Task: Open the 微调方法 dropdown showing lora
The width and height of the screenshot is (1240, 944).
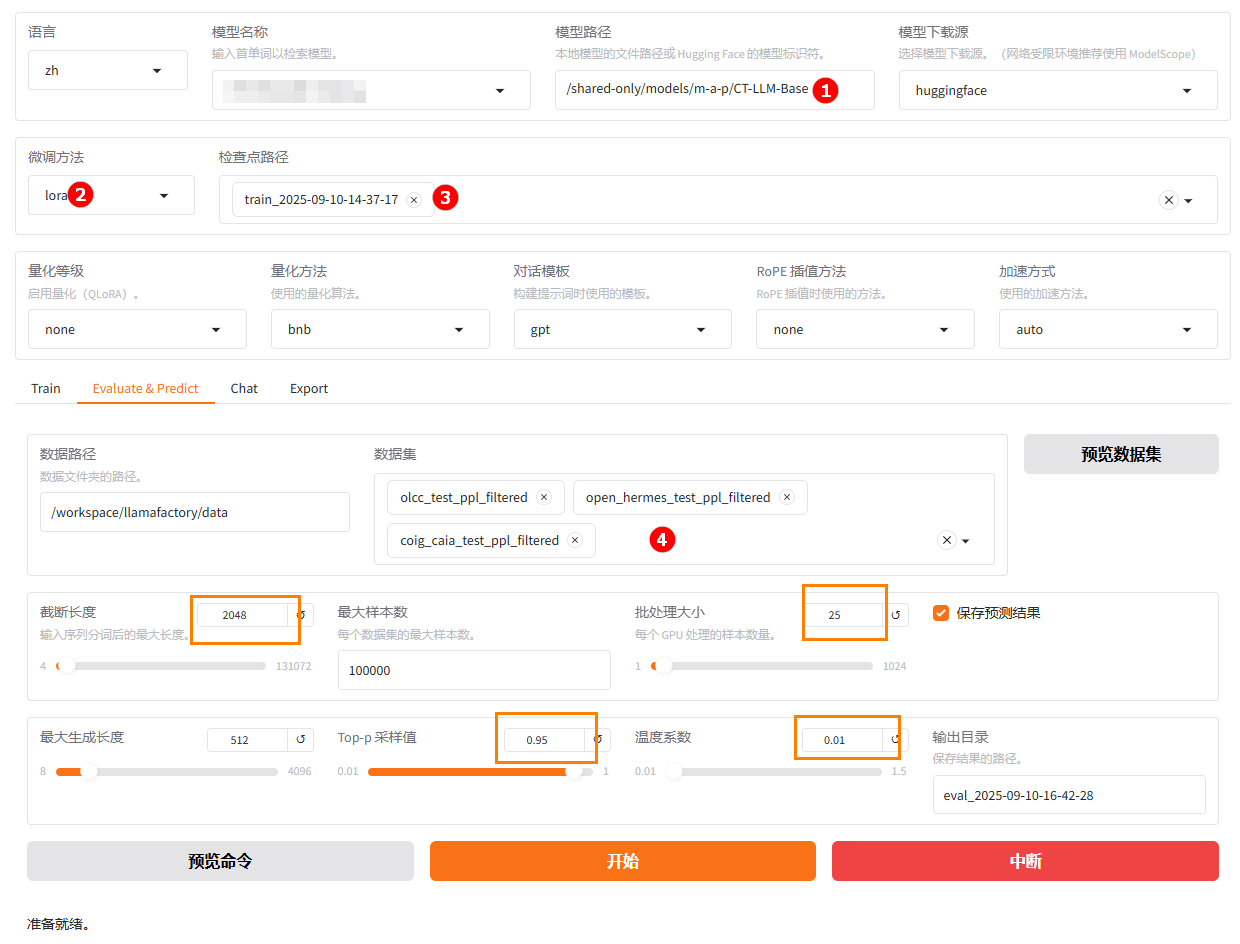Action: 111,196
